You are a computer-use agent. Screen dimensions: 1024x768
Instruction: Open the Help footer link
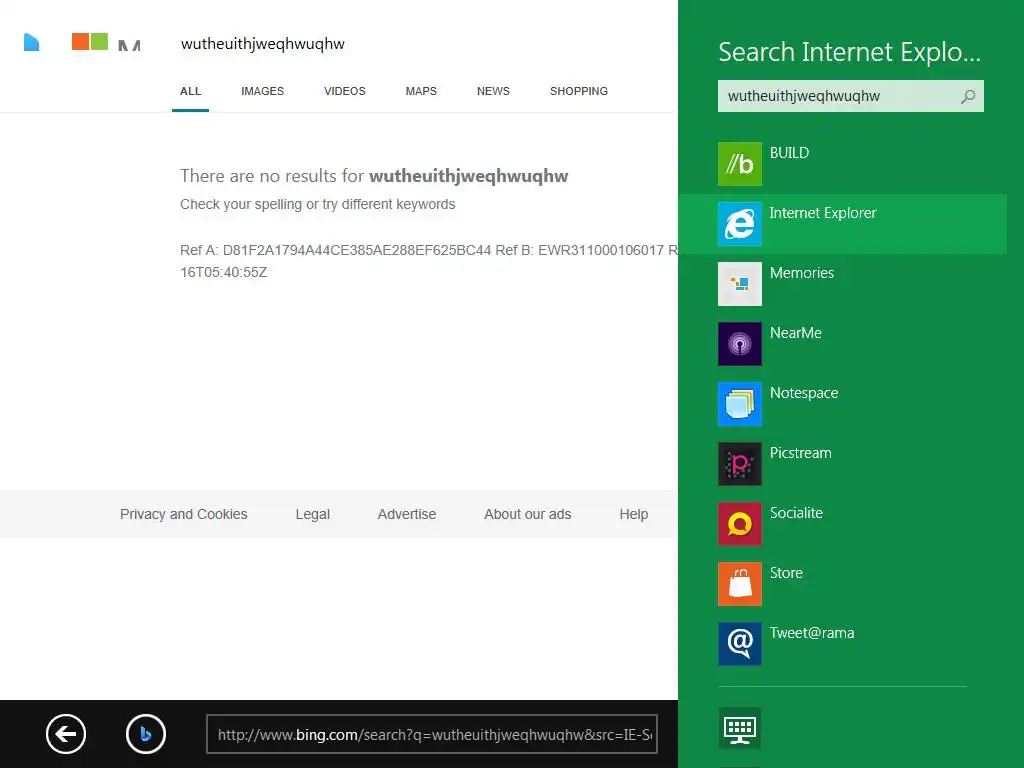pos(633,515)
